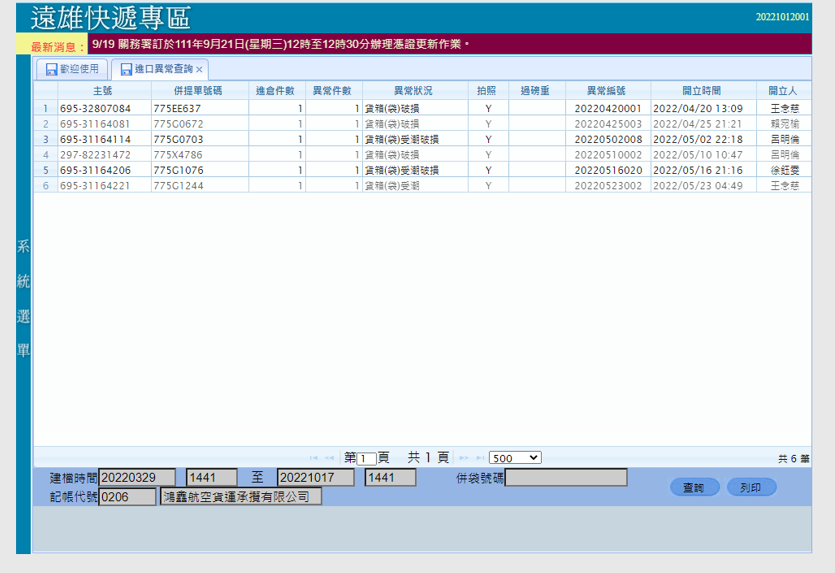The width and height of the screenshot is (835, 573).
Task: Jump to last page of results
Action: [x=480, y=458]
